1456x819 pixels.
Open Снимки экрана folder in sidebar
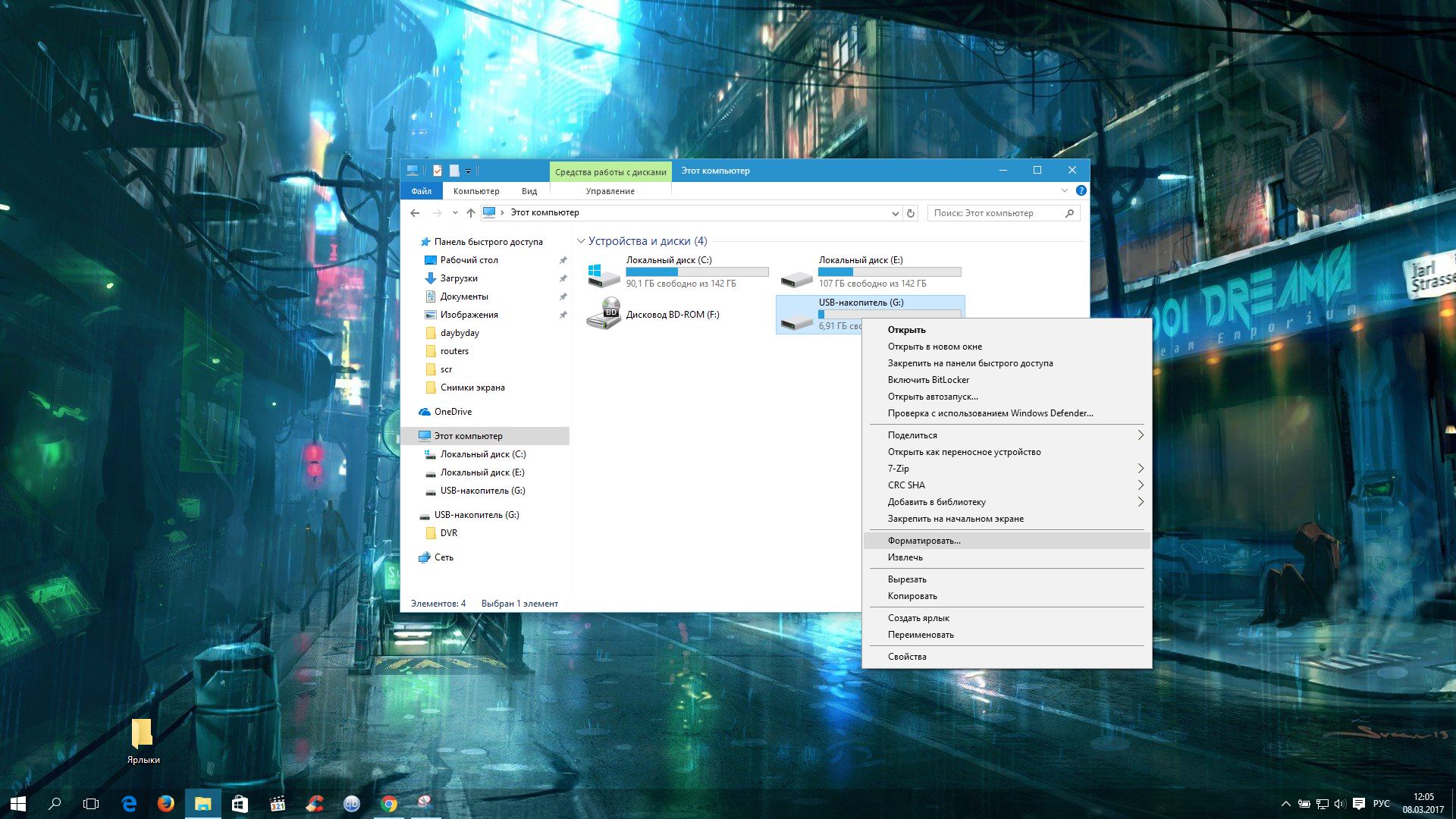pyautogui.click(x=472, y=388)
